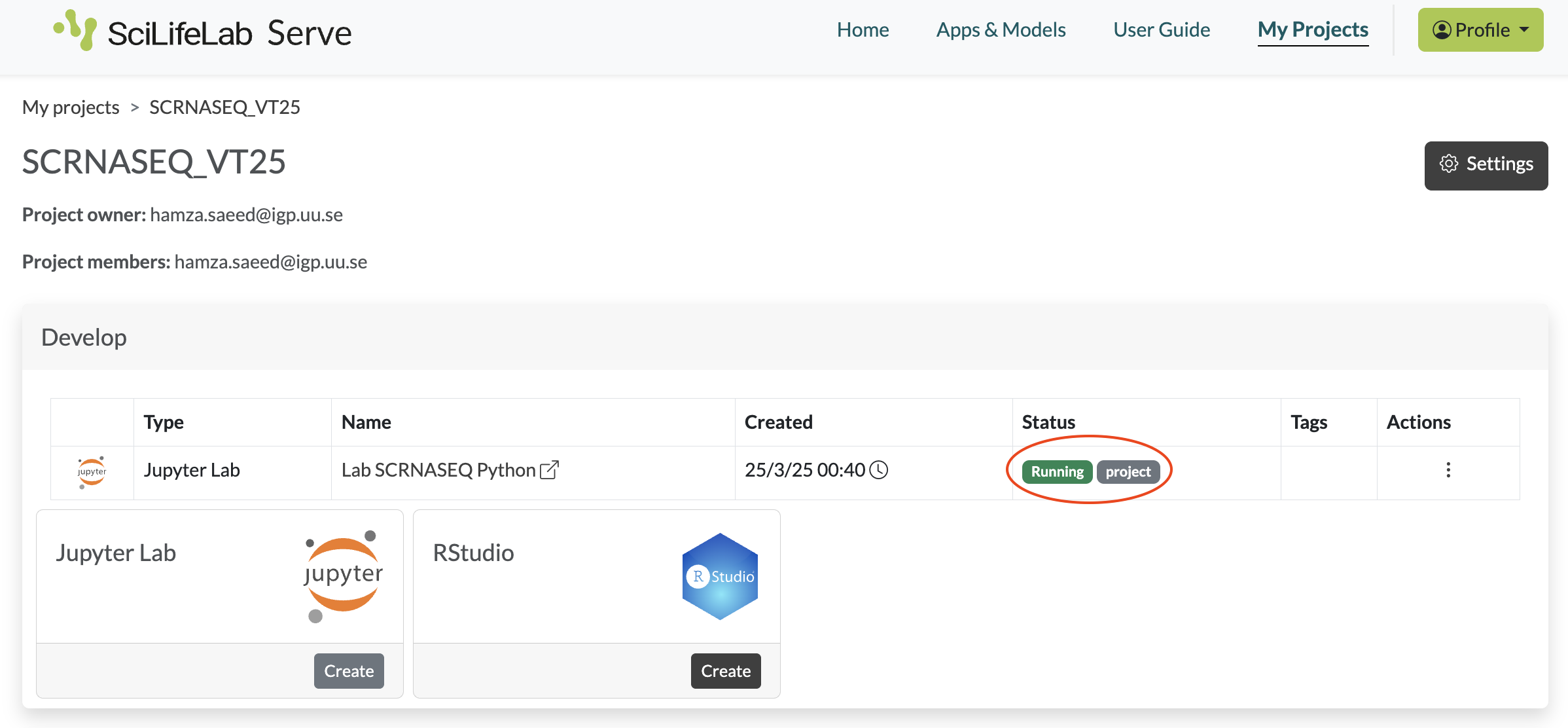Click the user avatar icon in Profile button
Image resolution: width=1568 pixels, height=728 pixels.
click(x=1441, y=30)
